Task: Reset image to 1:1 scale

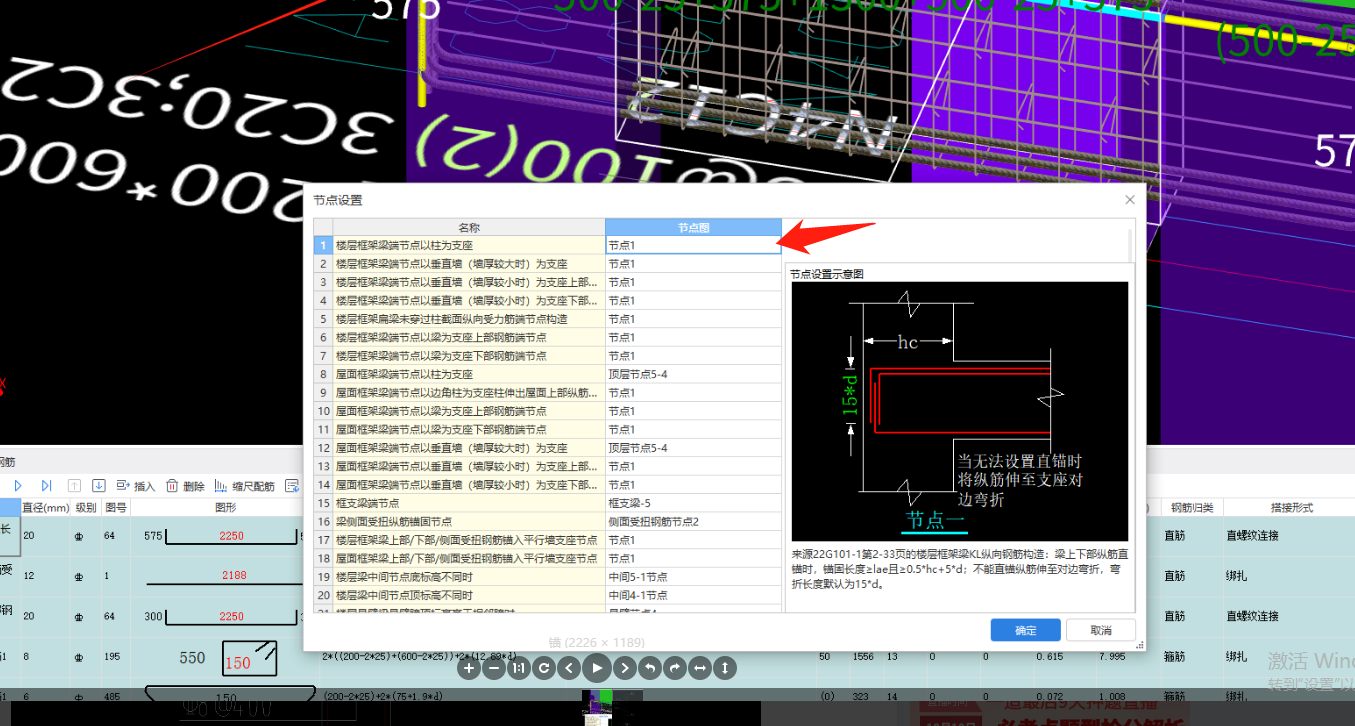Action: point(518,667)
